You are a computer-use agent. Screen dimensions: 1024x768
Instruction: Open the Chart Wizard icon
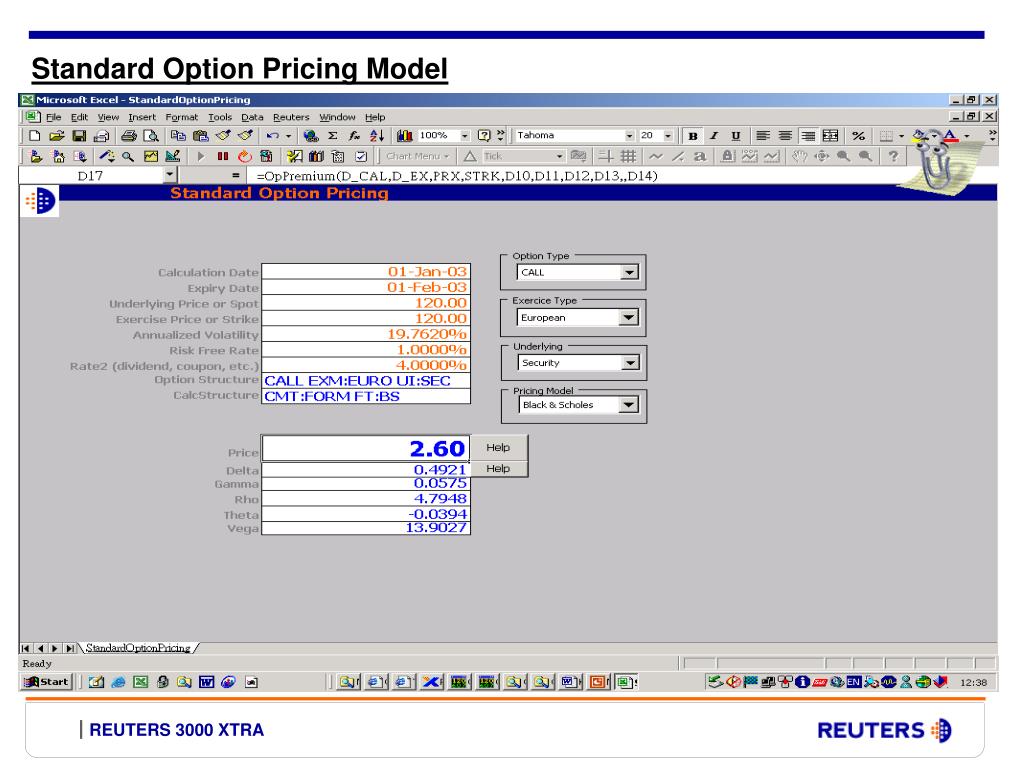404,135
